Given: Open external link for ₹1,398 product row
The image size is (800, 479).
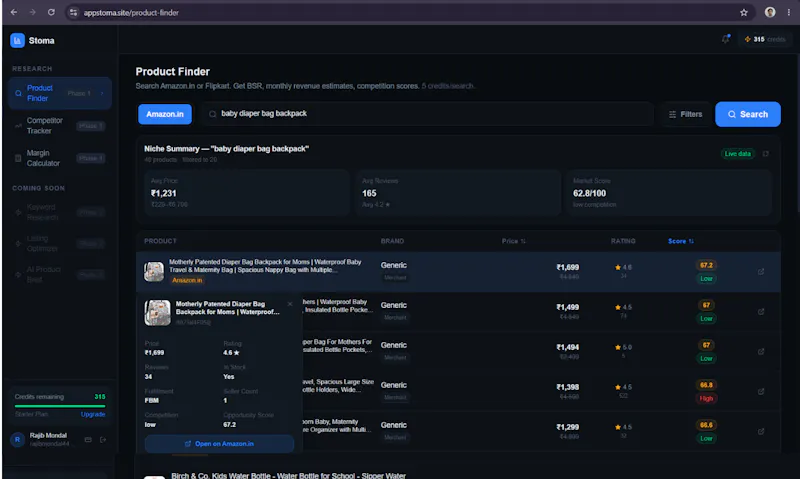Looking at the screenshot, I should point(761,392).
